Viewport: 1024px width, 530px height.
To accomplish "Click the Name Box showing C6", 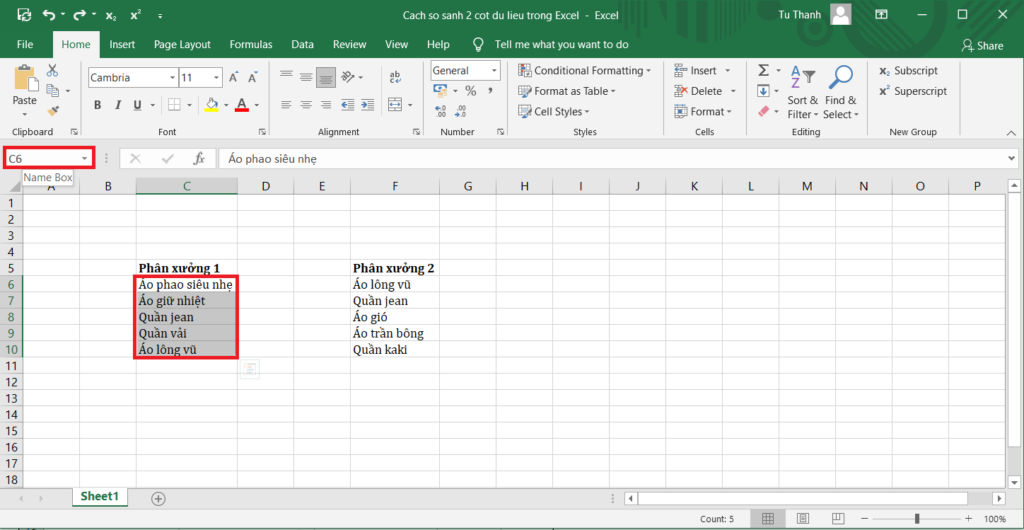I will 48,158.
